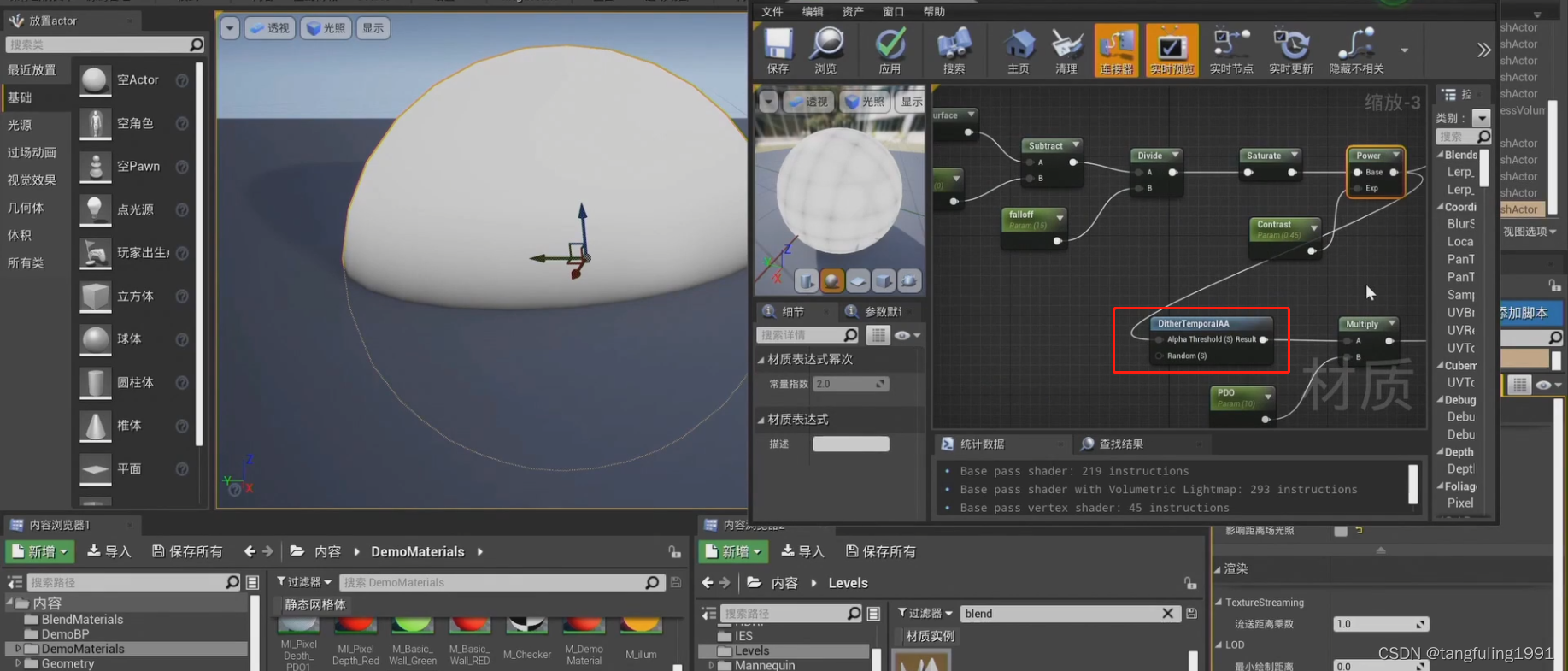
Task: Open the 浏览 browse toolbar icon
Action: [826, 50]
